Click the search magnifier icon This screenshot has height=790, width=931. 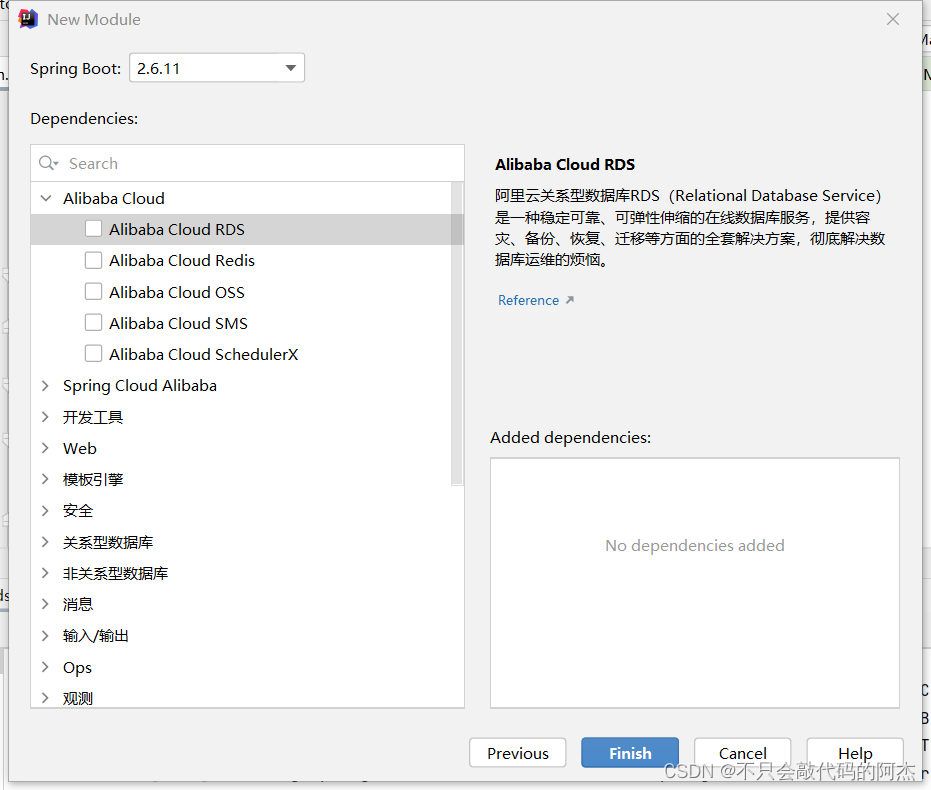pos(47,163)
